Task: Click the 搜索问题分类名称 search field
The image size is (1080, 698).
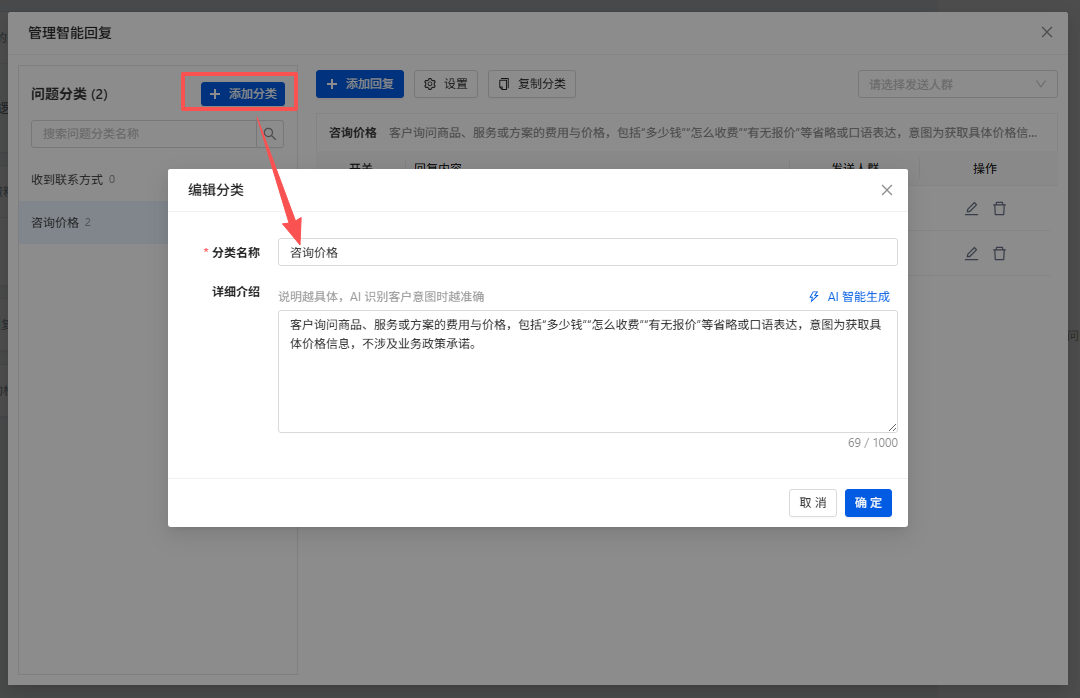Action: [144, 134]
